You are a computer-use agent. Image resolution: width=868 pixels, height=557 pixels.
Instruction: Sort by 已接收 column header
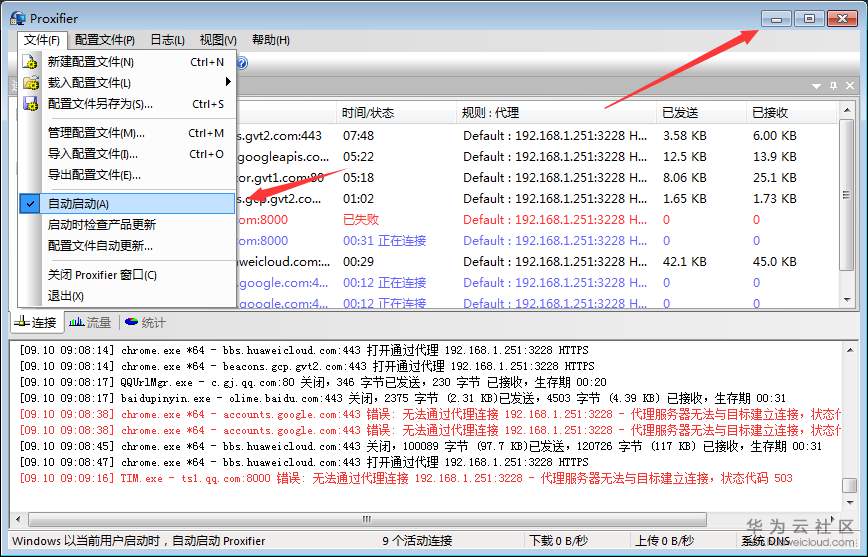coord(792,113)
